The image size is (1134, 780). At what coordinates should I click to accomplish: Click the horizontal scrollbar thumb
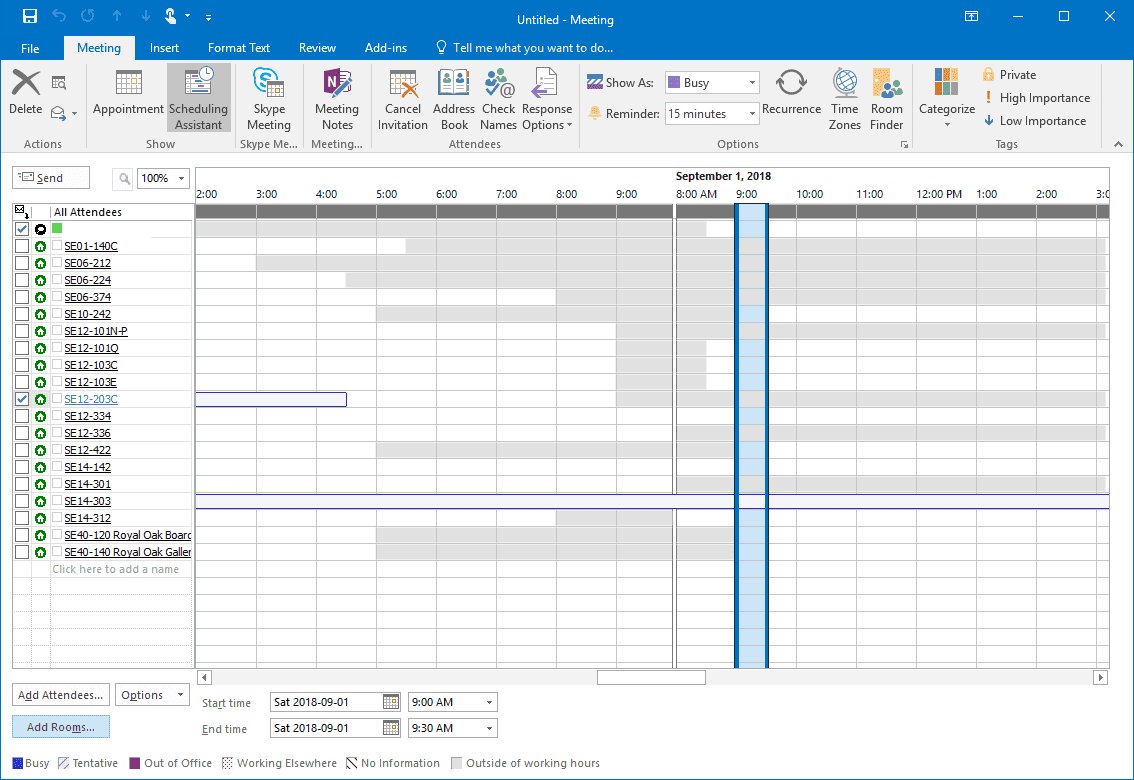(x=651, y=677)
